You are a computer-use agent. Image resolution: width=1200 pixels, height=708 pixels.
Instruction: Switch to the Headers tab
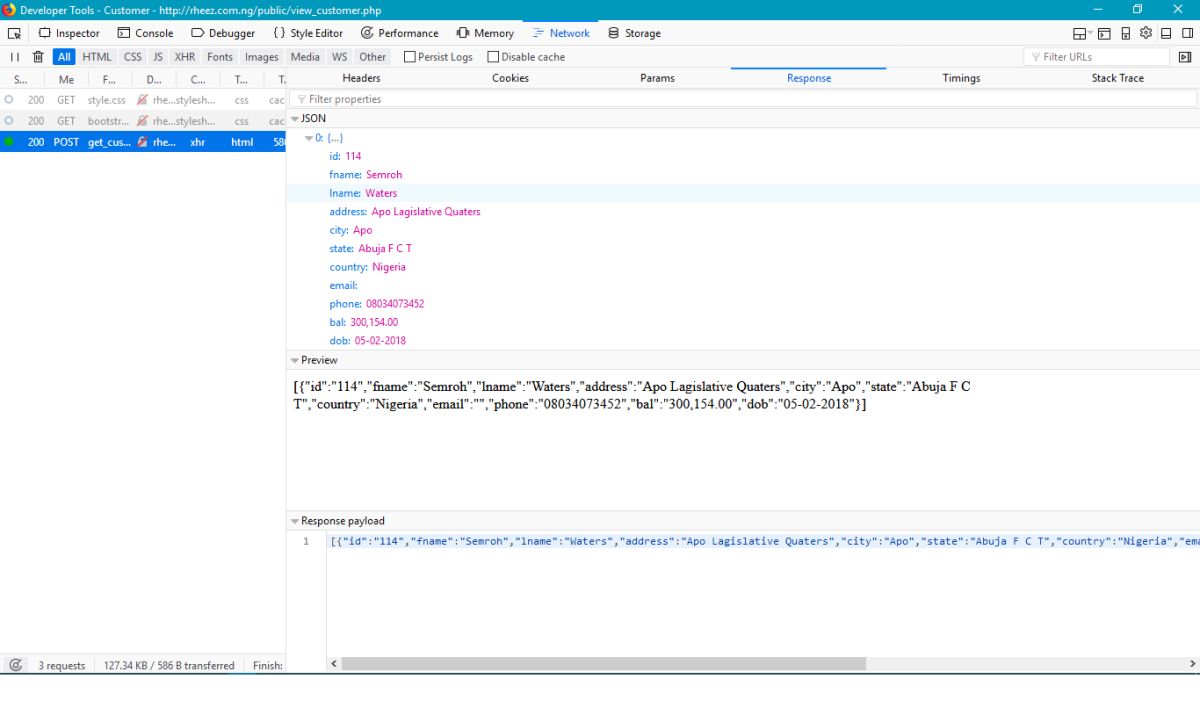coord(361,78)
